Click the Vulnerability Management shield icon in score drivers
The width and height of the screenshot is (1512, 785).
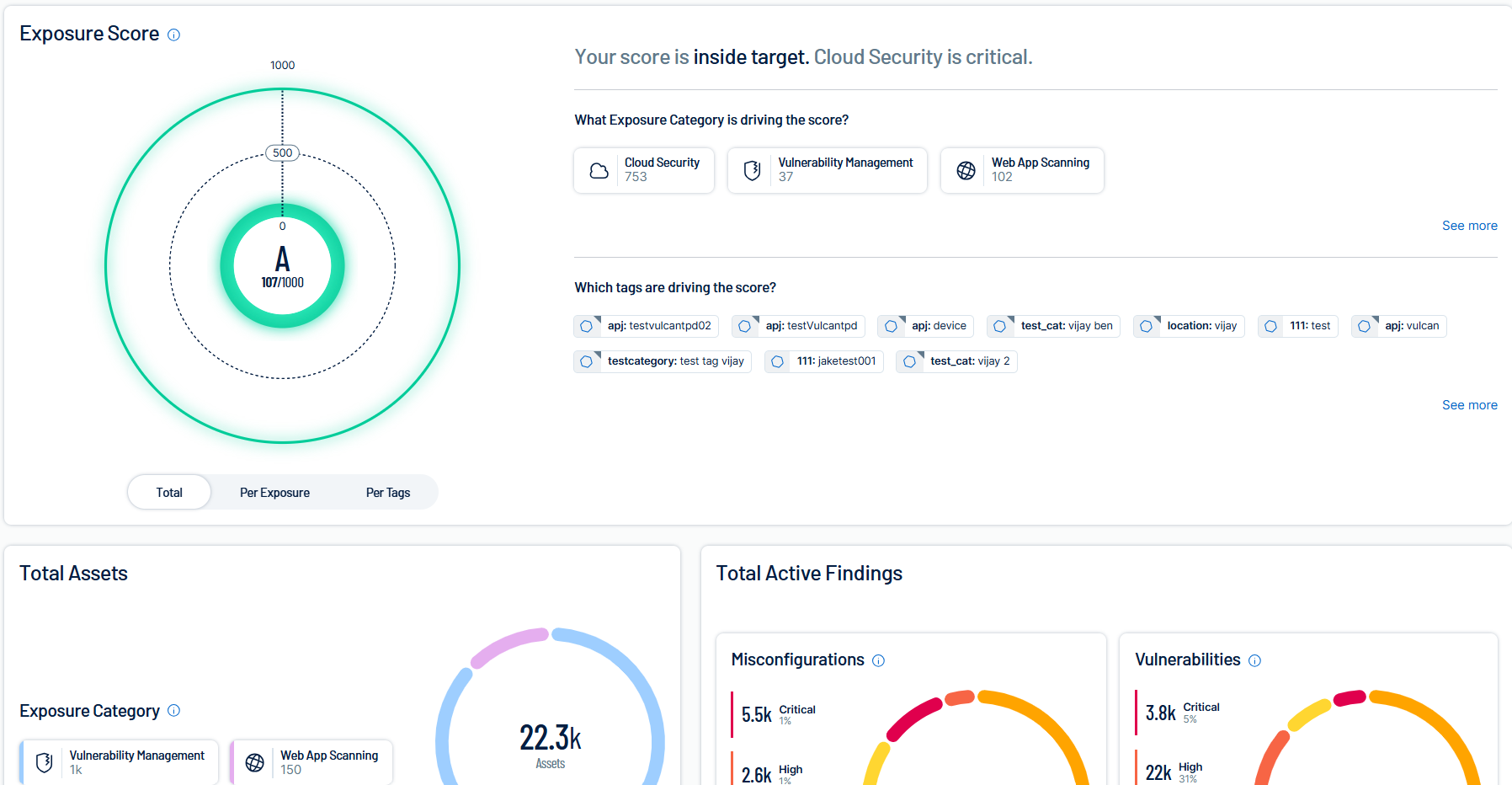tap(752, 171)
